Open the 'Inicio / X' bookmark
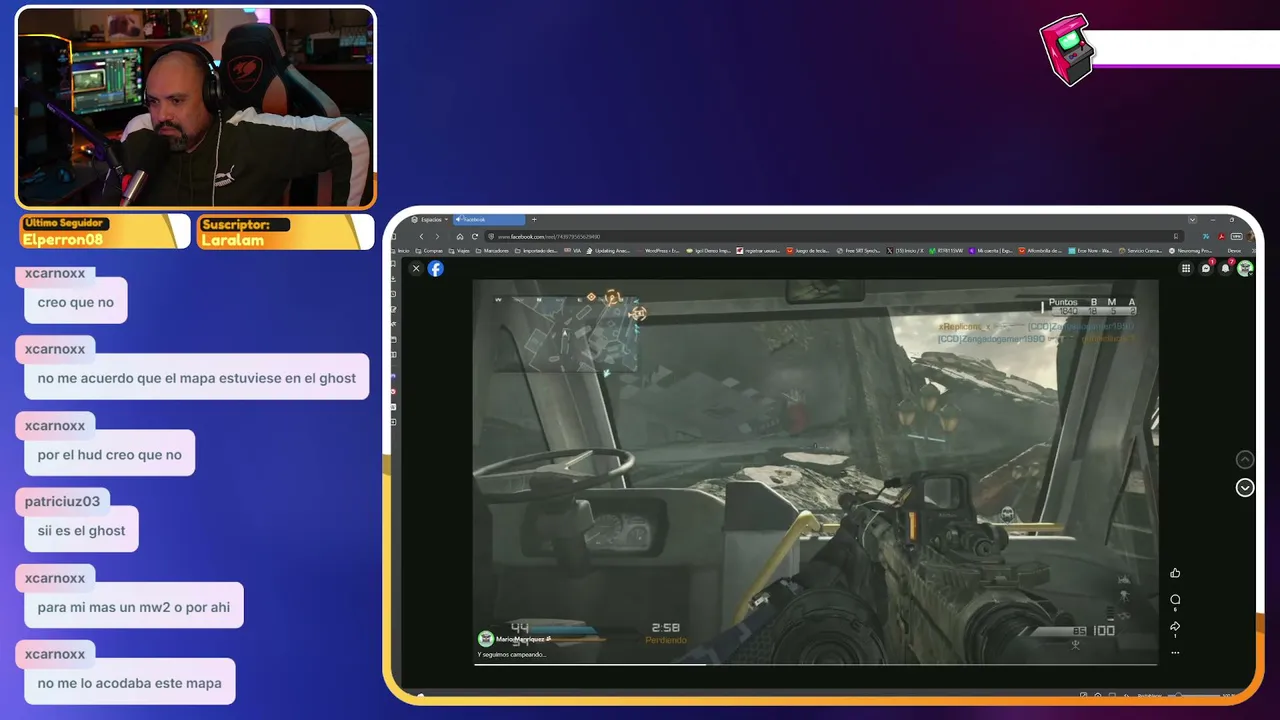The height and width of the screenshot is (720, 1280). (x=907, y=251)
